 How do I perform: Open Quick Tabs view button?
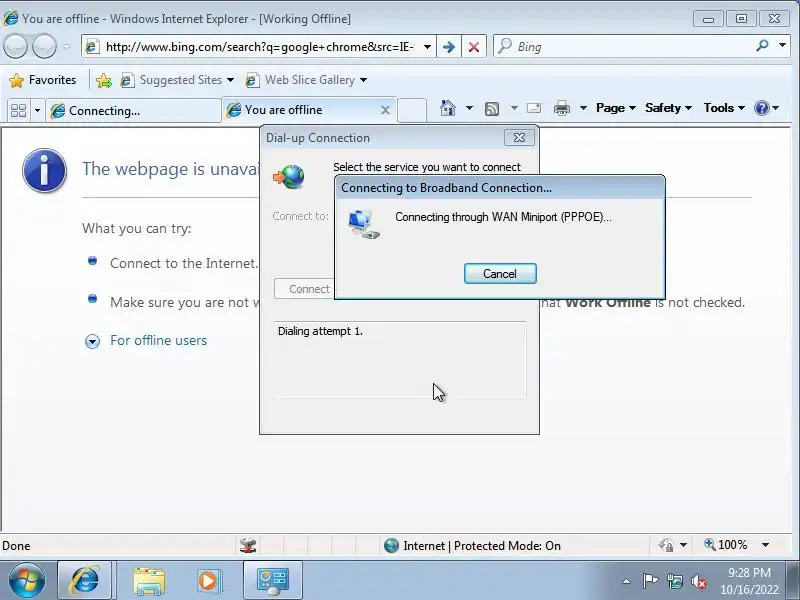tap(18, 110)
